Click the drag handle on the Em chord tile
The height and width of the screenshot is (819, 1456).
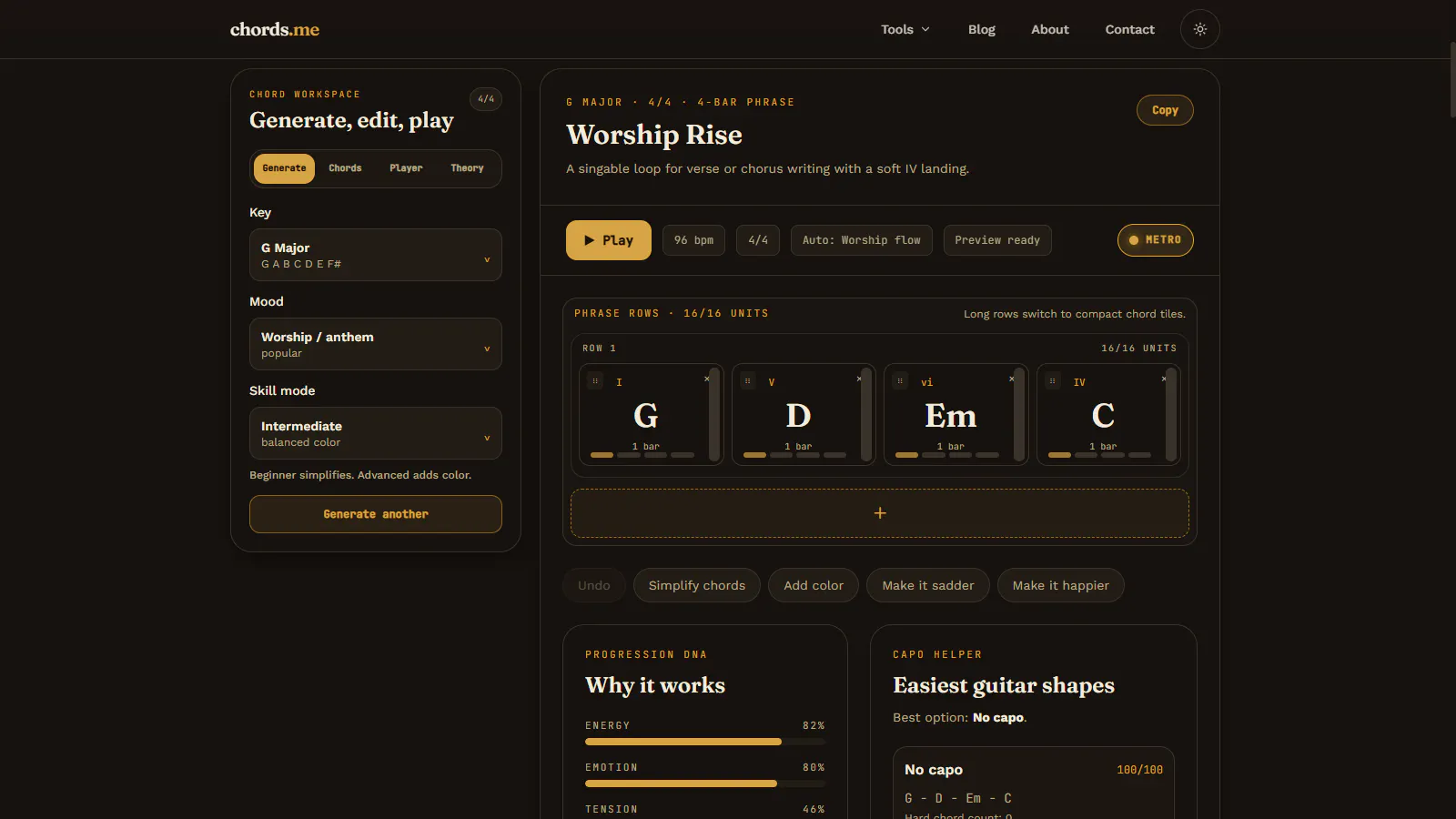pos(900,381)
